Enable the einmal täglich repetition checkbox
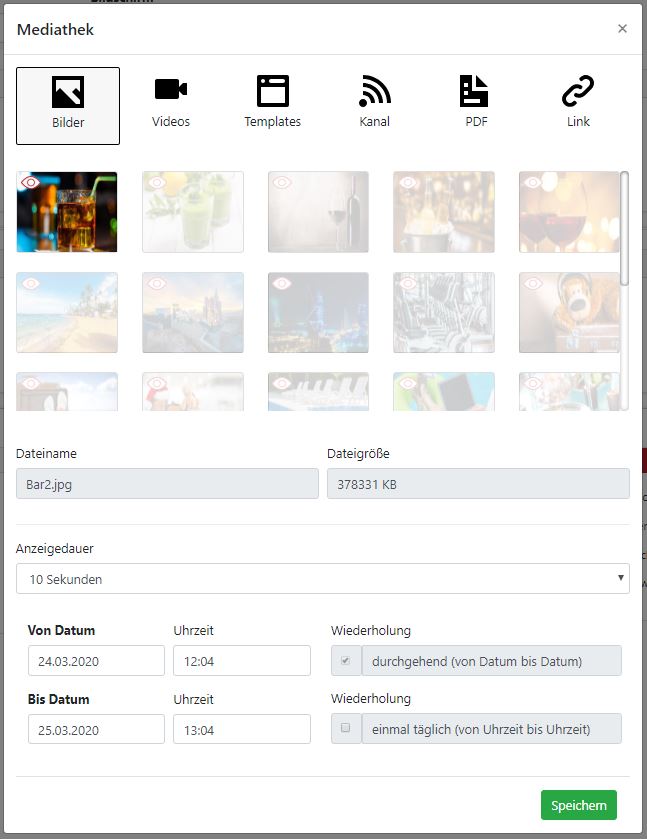647x839 pixels. click(346, 729)
